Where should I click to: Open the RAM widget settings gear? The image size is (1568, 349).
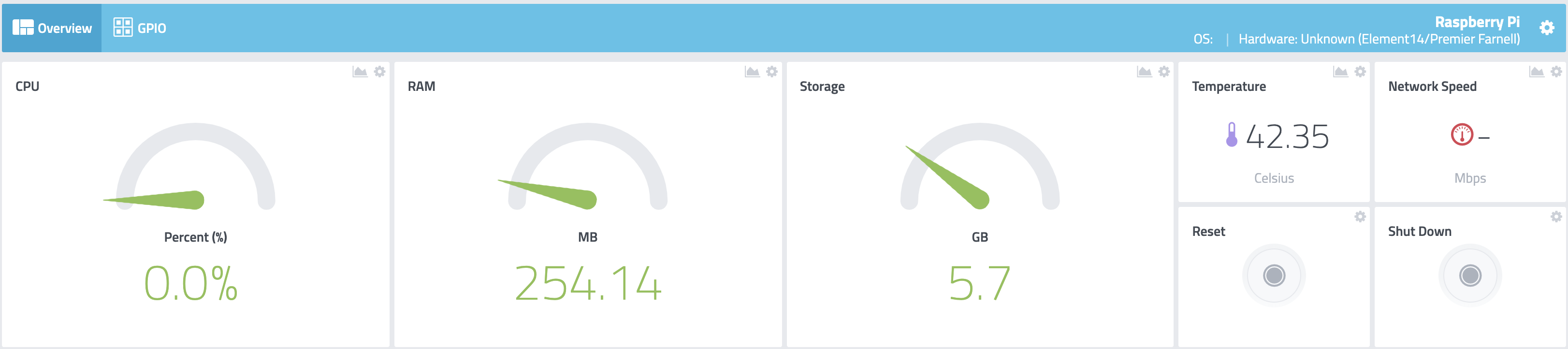coord(772,72)
